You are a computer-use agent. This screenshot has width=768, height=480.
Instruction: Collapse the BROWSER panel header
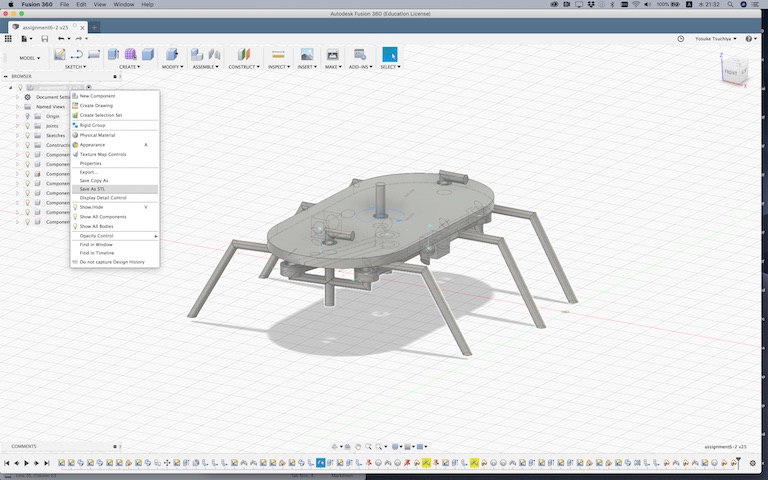point(6,76)
